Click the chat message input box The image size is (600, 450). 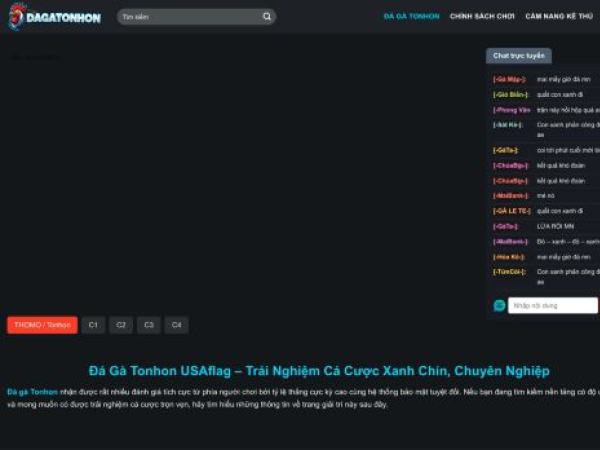(x=552, y=305)
